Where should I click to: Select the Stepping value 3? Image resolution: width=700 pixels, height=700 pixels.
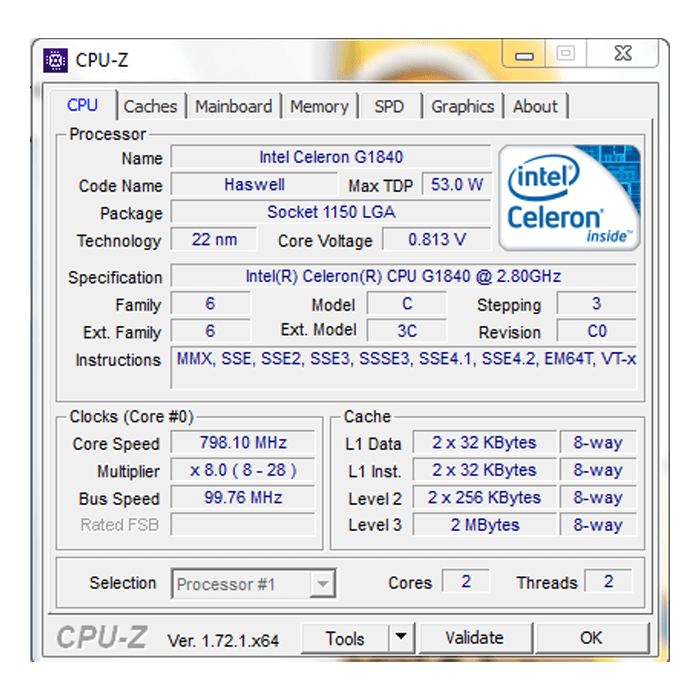pyautogui.click(x=596, y=304)
